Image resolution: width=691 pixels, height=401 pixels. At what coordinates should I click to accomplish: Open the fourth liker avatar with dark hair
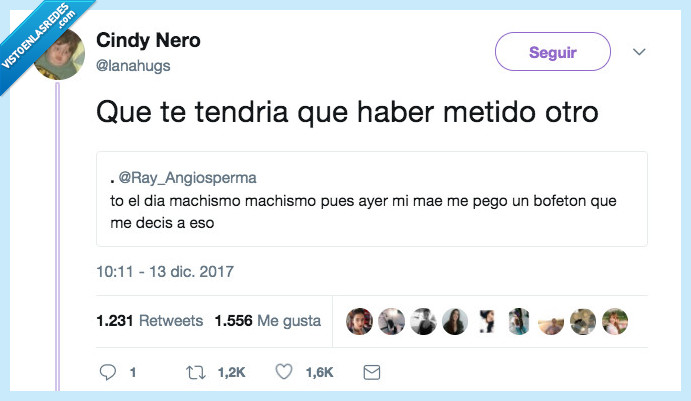click(455, 321)
